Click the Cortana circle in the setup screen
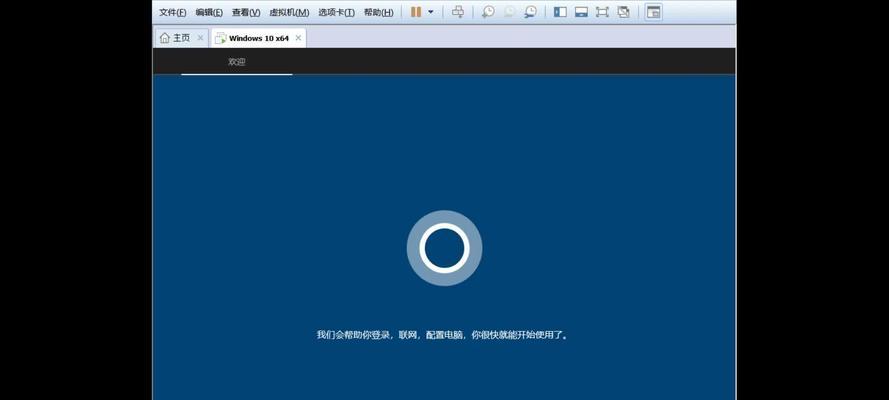This screenshot has height=400, width=889. 444,248
